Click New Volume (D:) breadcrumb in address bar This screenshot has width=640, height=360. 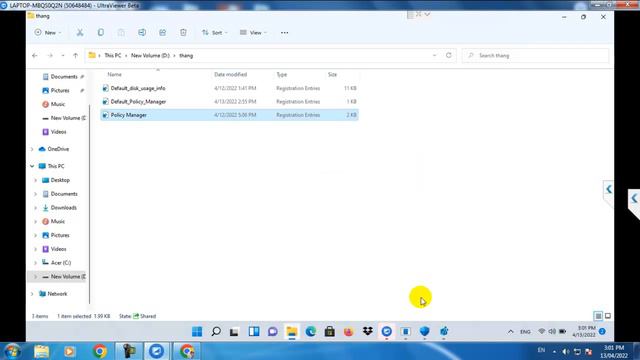pyautogui.click(x=150, y=56)
